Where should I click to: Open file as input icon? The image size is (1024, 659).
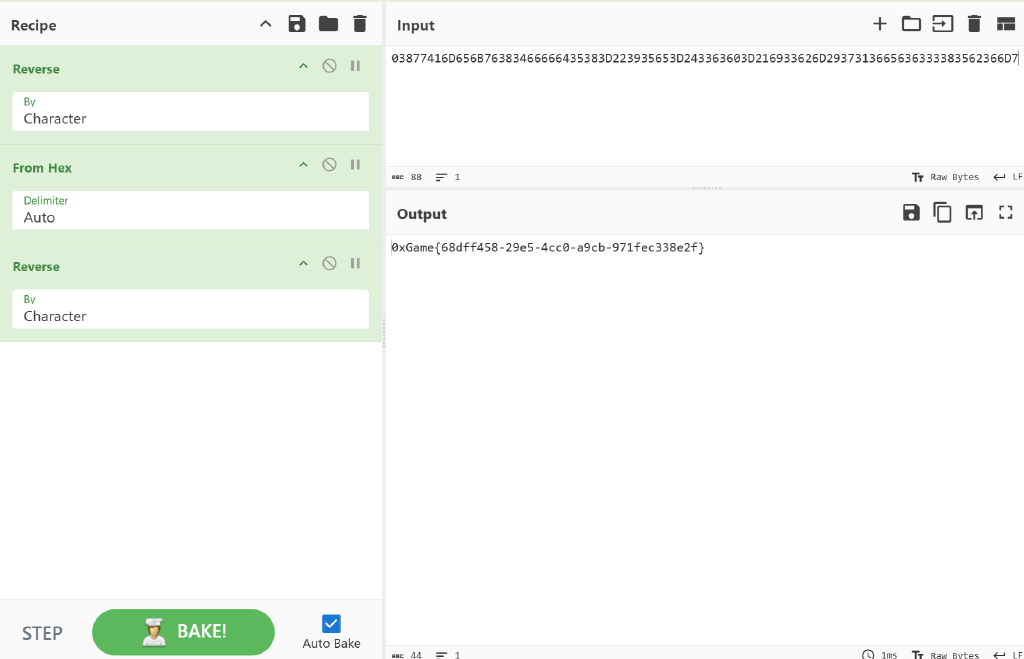point(943,24)
